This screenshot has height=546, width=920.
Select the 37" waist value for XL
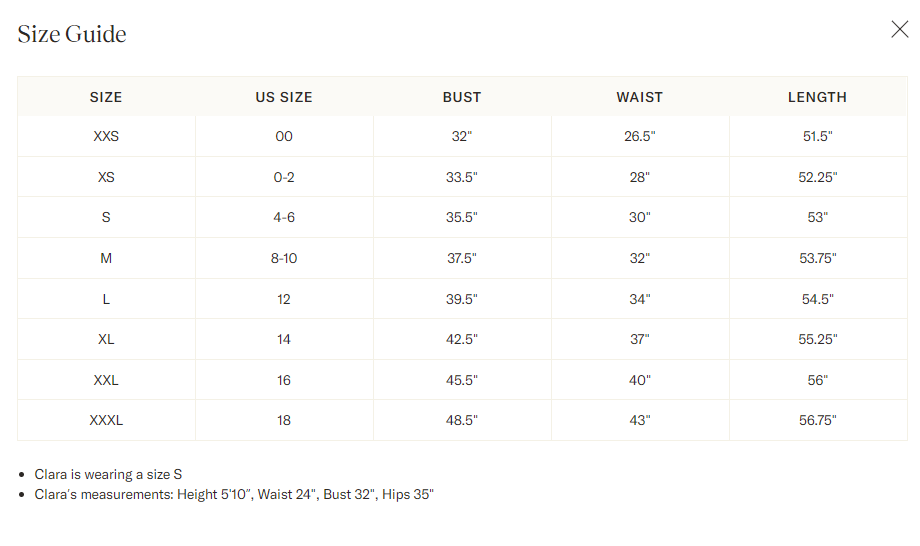640,339
